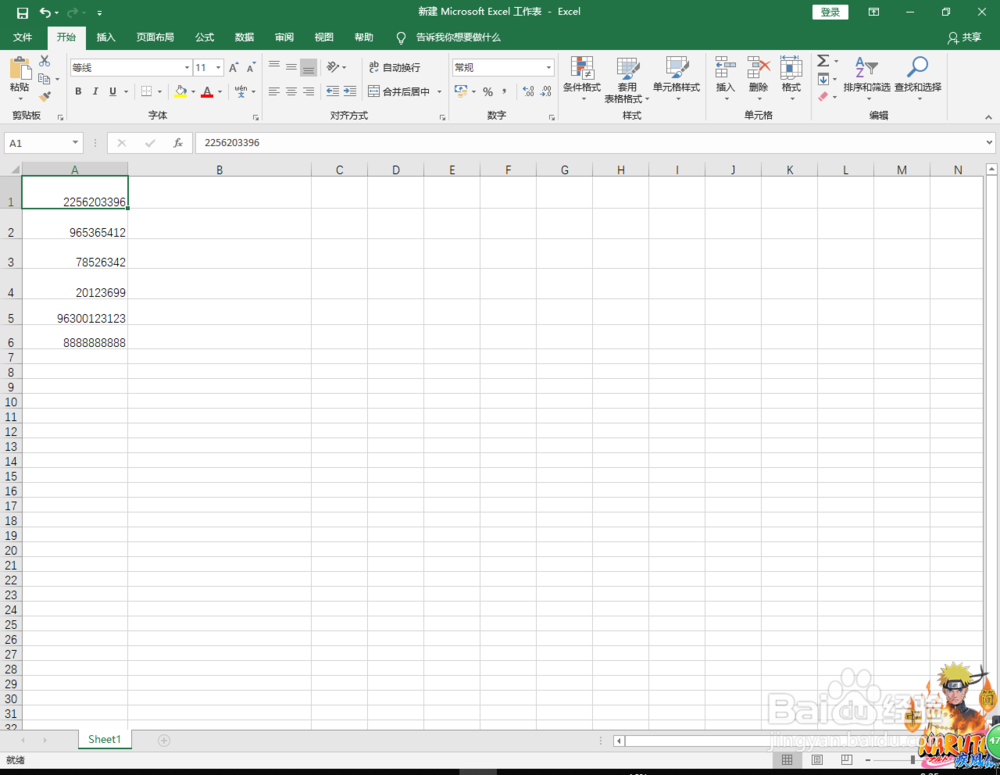Image resolution: width=1000 pixels, height=775 pixels.
Task: Open the Name Box dropdown arrow
Action: (x=75, y=143)
